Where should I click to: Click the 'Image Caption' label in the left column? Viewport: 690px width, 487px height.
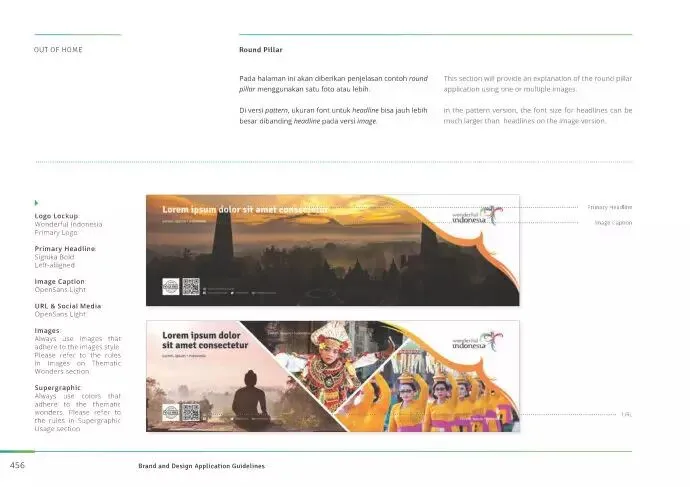point(60,282)
